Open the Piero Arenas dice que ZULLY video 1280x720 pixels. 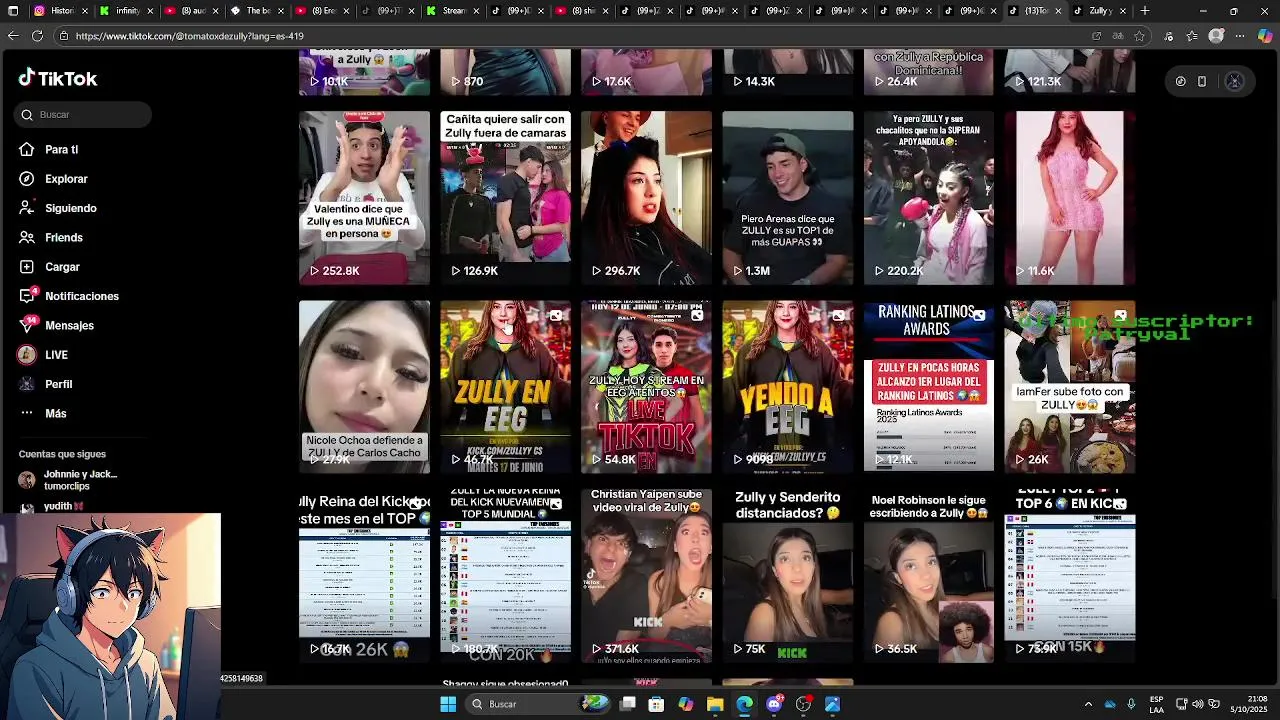click(788, 198)
